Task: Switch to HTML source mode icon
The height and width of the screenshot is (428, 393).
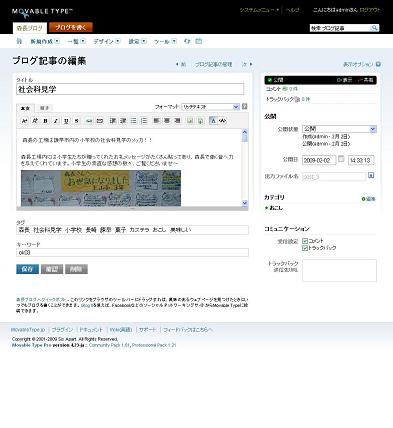Action: (223, 121)
